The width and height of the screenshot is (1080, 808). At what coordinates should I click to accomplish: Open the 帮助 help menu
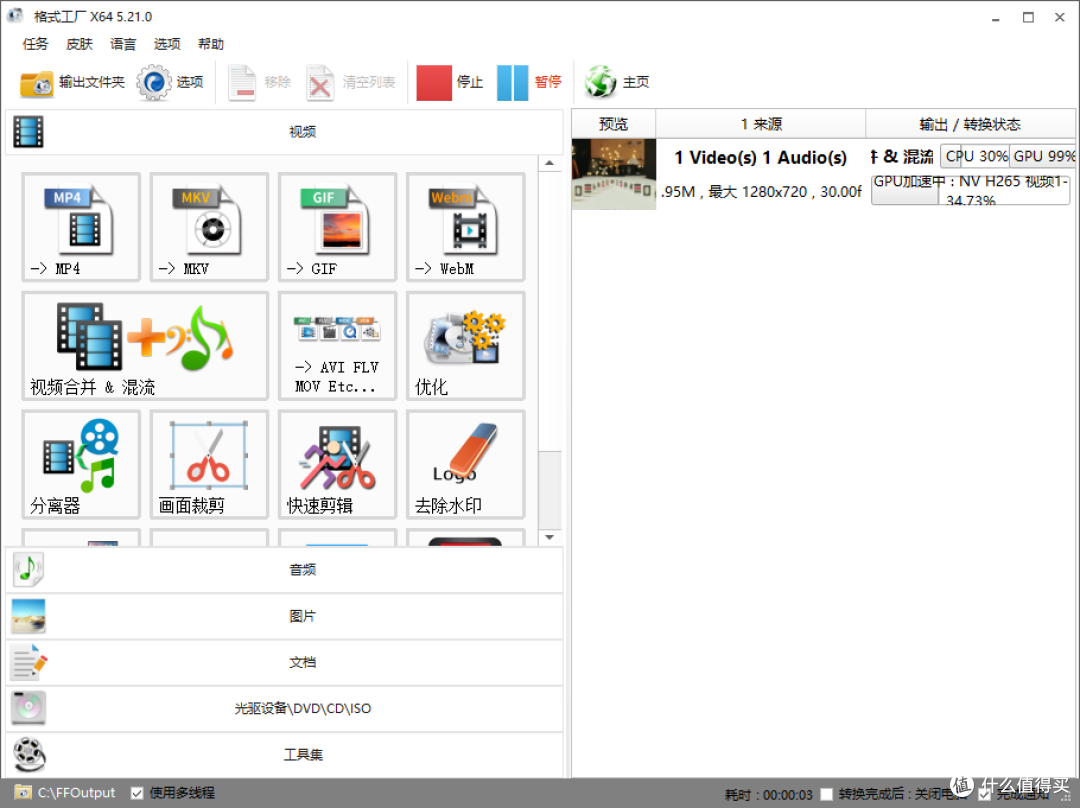[x=211, y=44]
